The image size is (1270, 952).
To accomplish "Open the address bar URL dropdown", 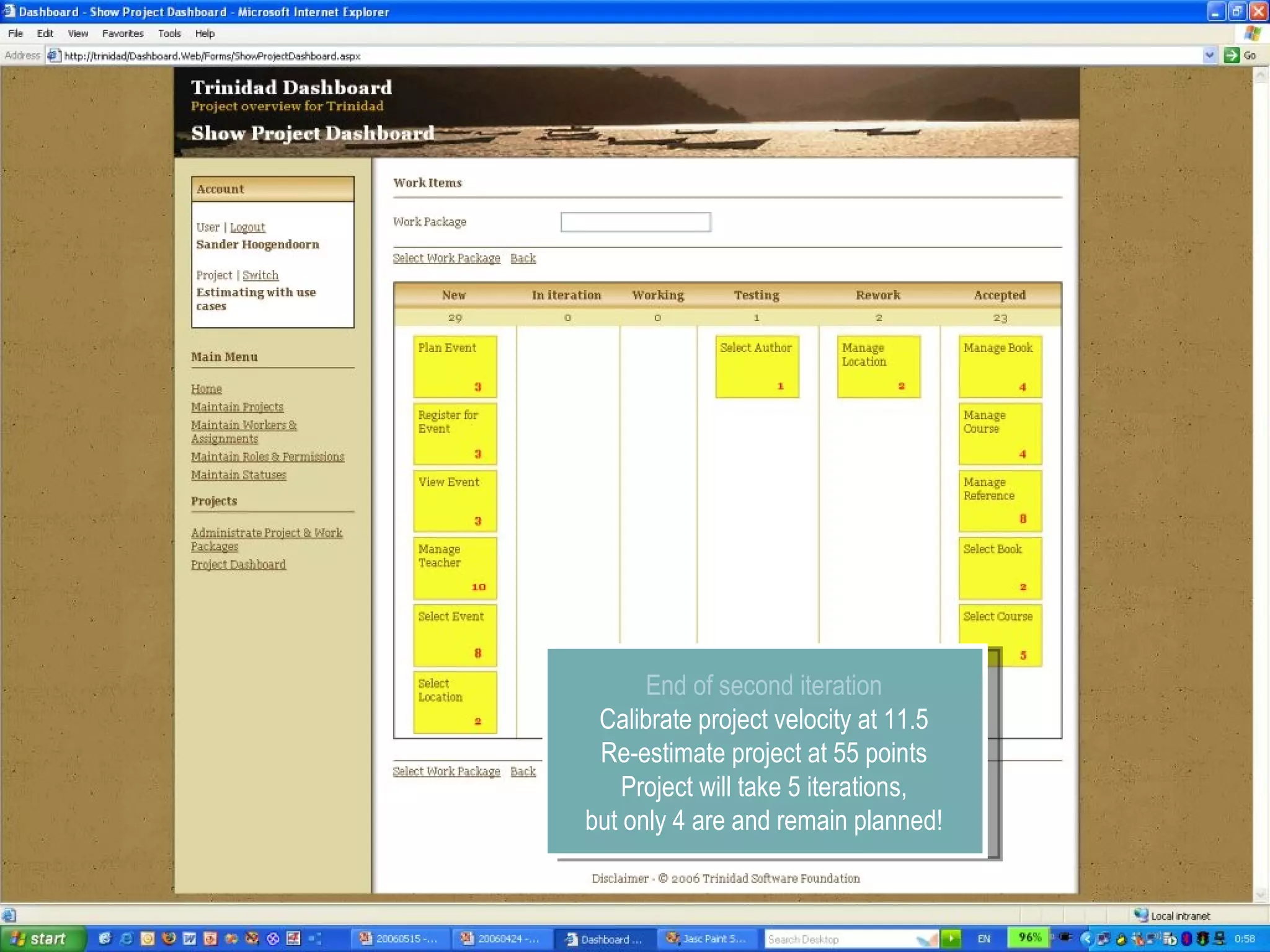I will pos(1209,55).
